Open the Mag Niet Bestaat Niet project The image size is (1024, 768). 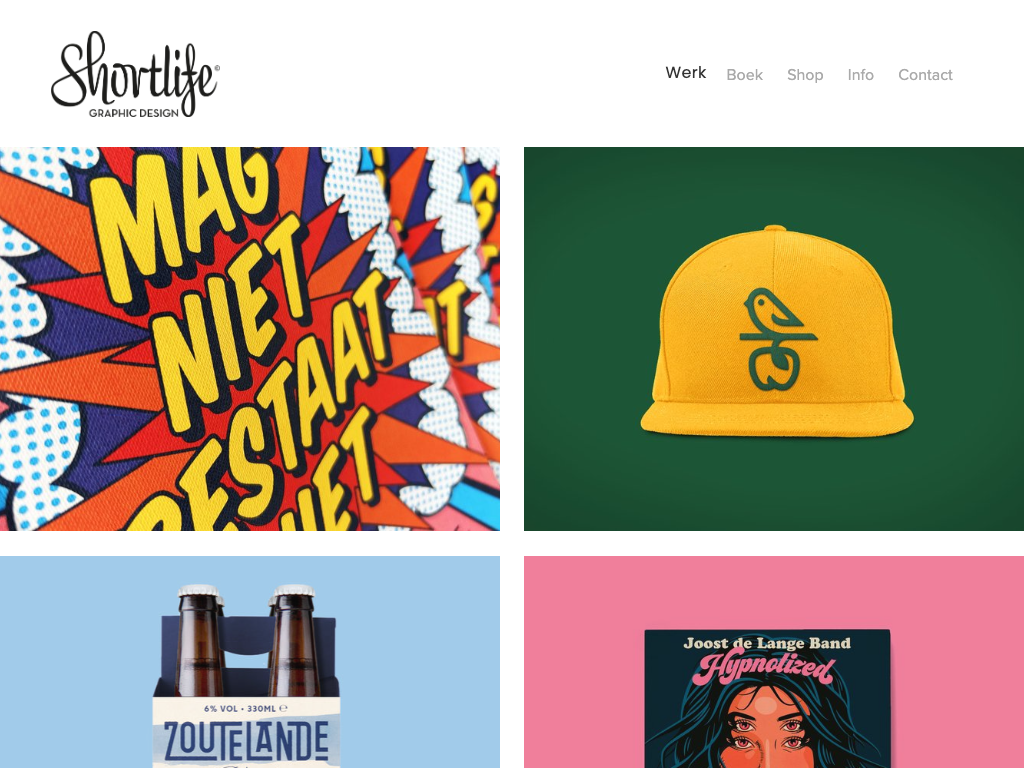tap(249, 338)
